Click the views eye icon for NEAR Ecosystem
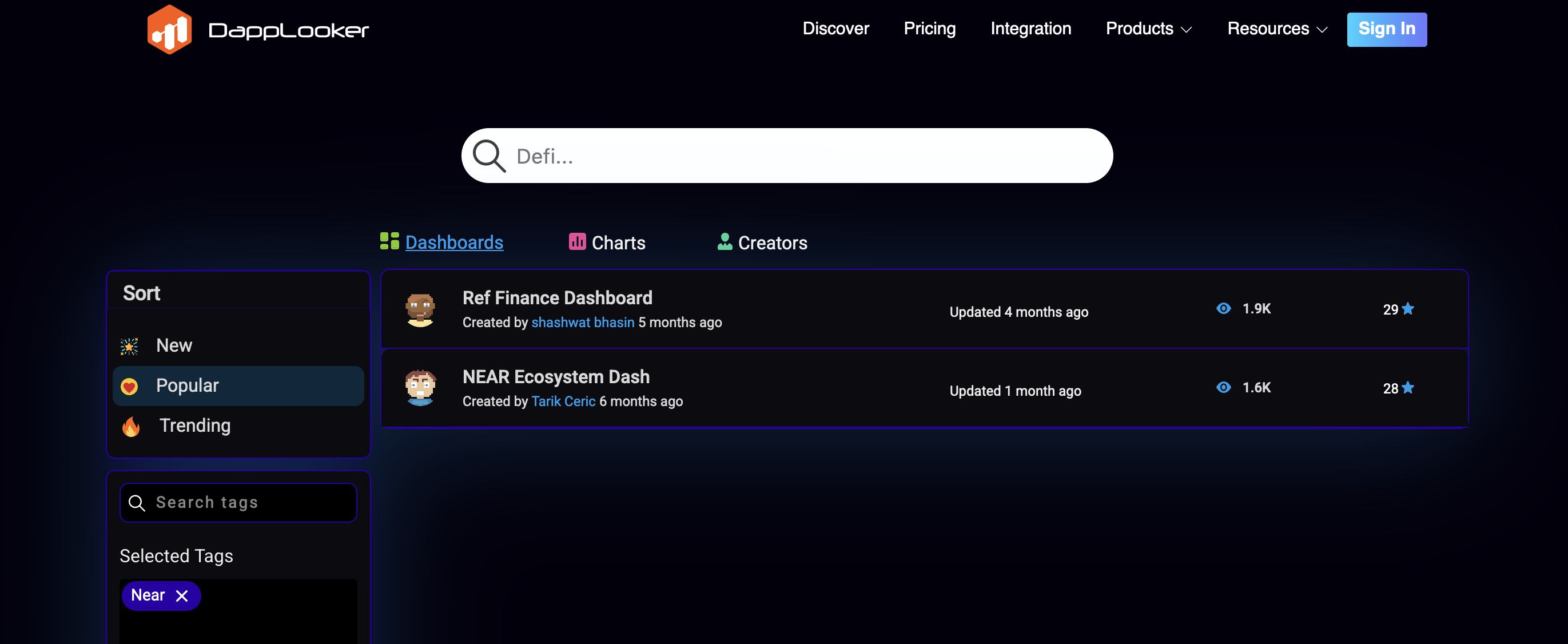 [1223, 388]
